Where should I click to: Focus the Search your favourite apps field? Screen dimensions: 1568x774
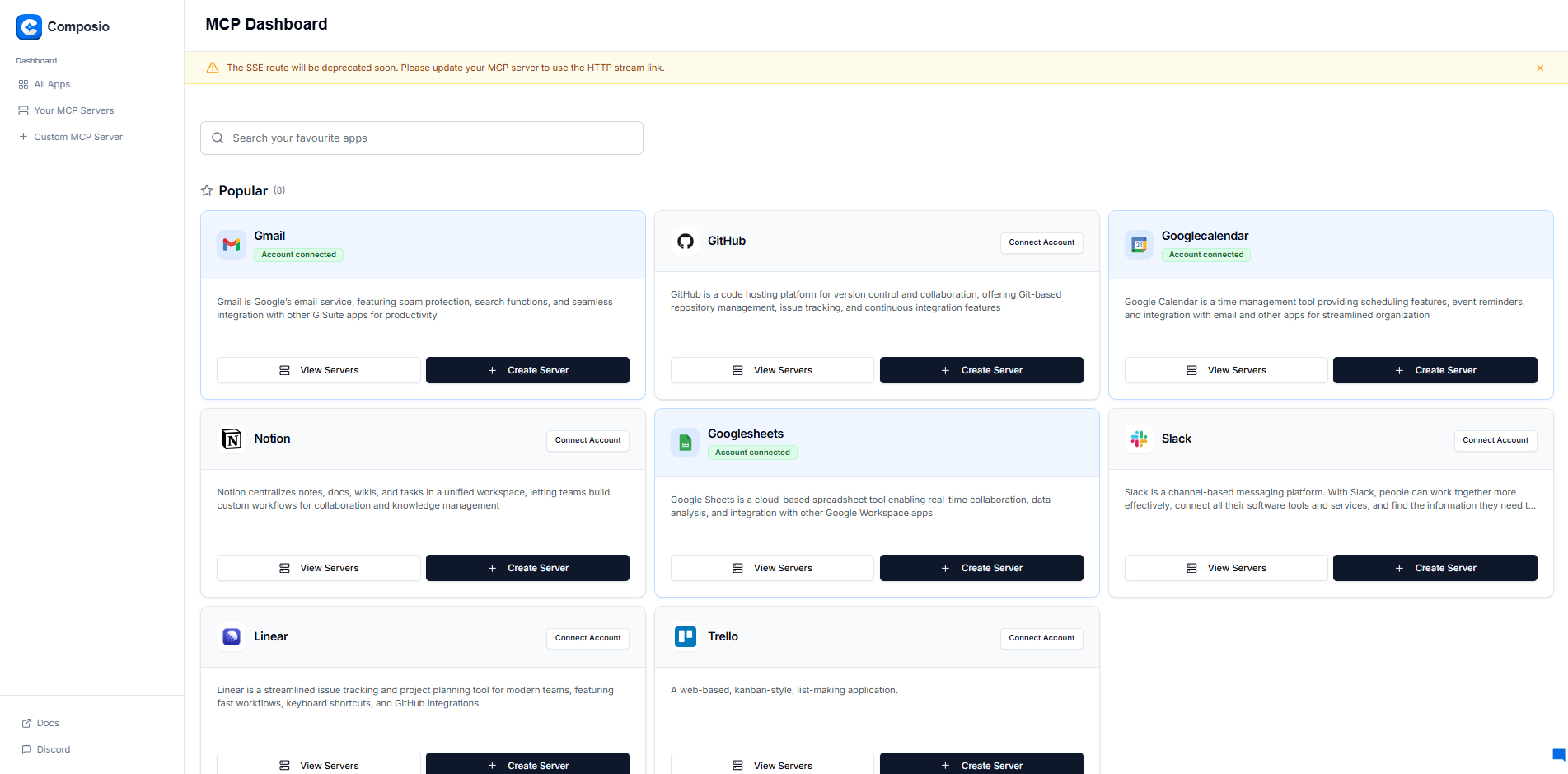(422, 138)
